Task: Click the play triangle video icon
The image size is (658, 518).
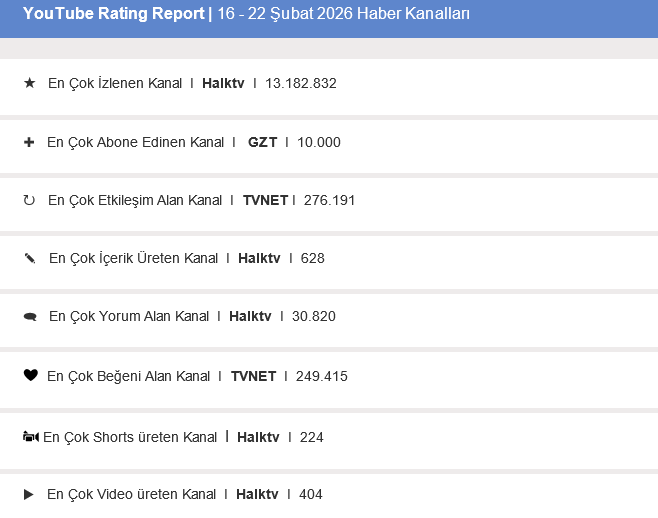Action: tap(29, 494)
